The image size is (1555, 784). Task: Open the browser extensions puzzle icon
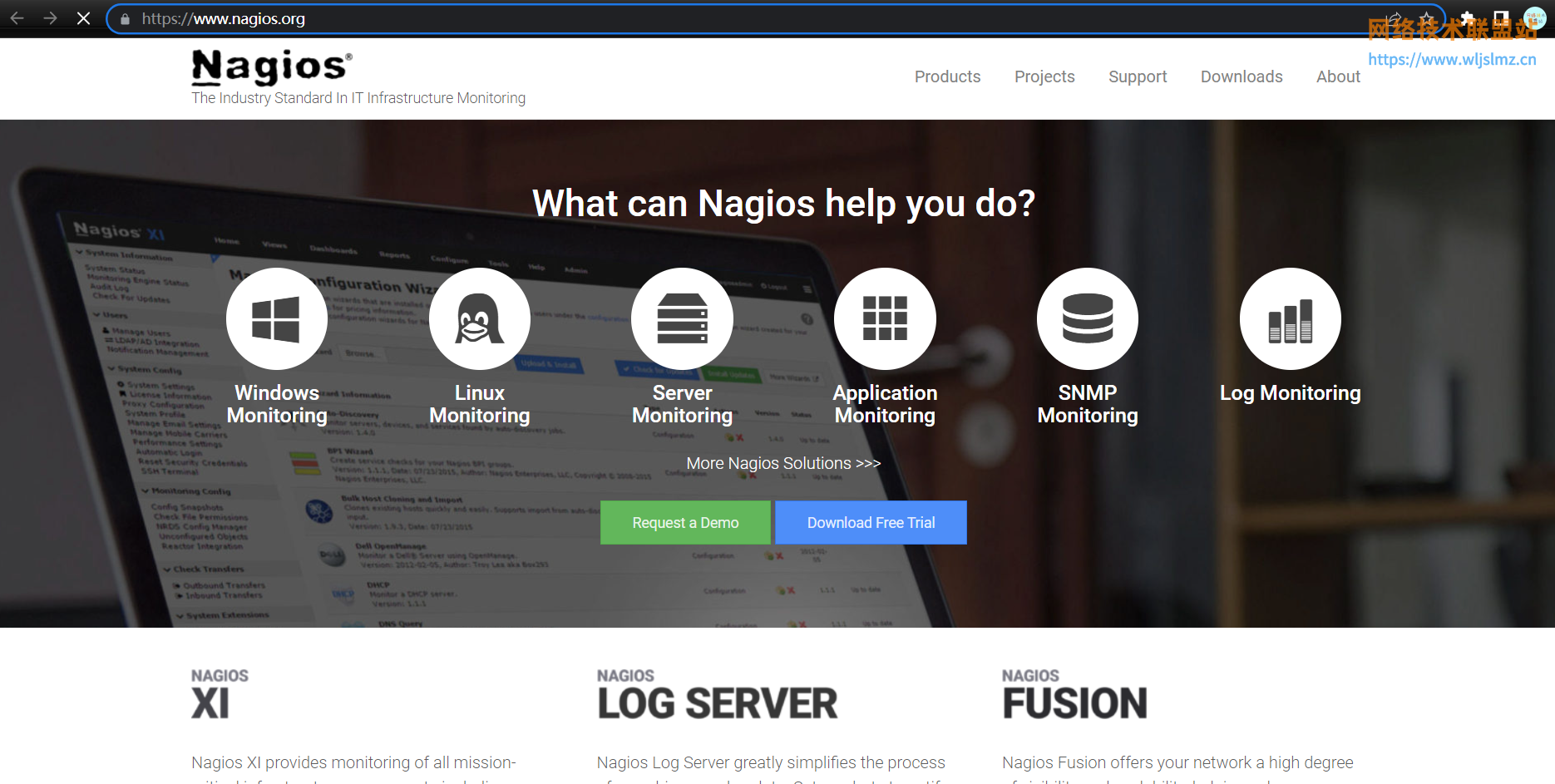pyautogui.click(x=1468, y=18)
